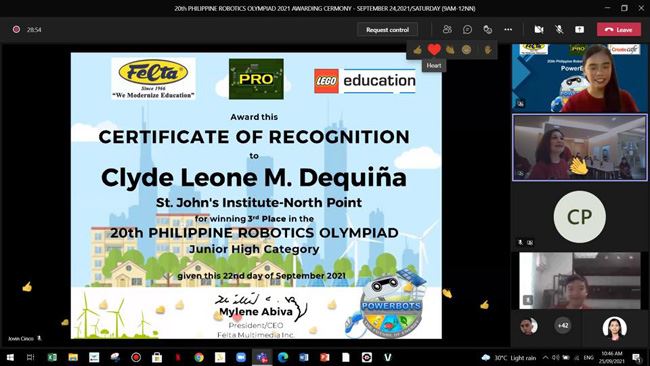
Task: Open the More actions ellipsis menu
Action: pos(508,29)
